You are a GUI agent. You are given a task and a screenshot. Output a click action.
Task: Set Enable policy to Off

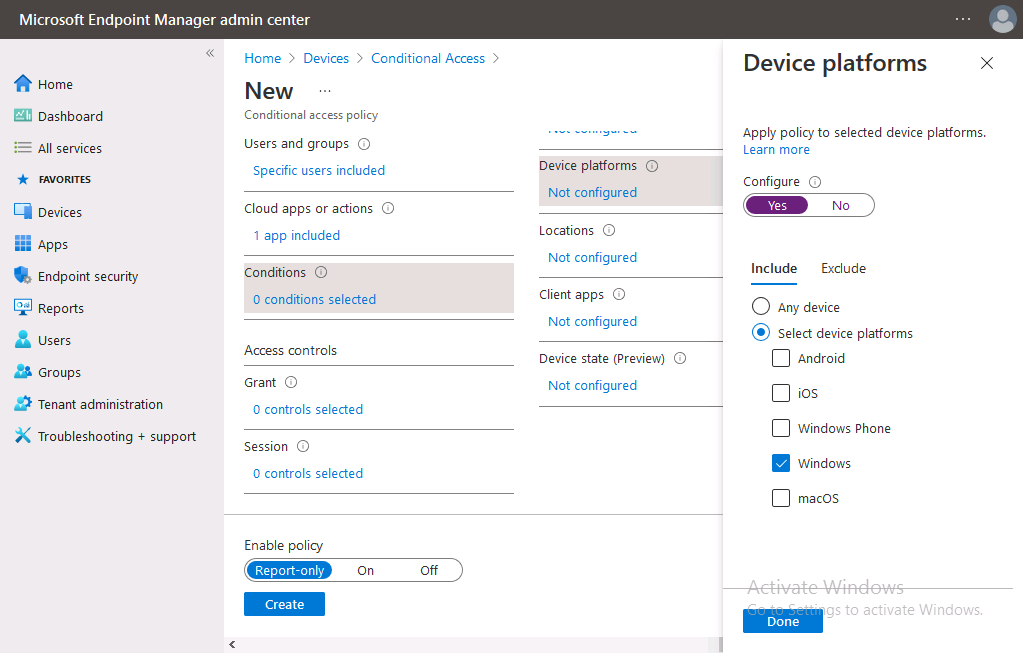click(x=429, y=570)
